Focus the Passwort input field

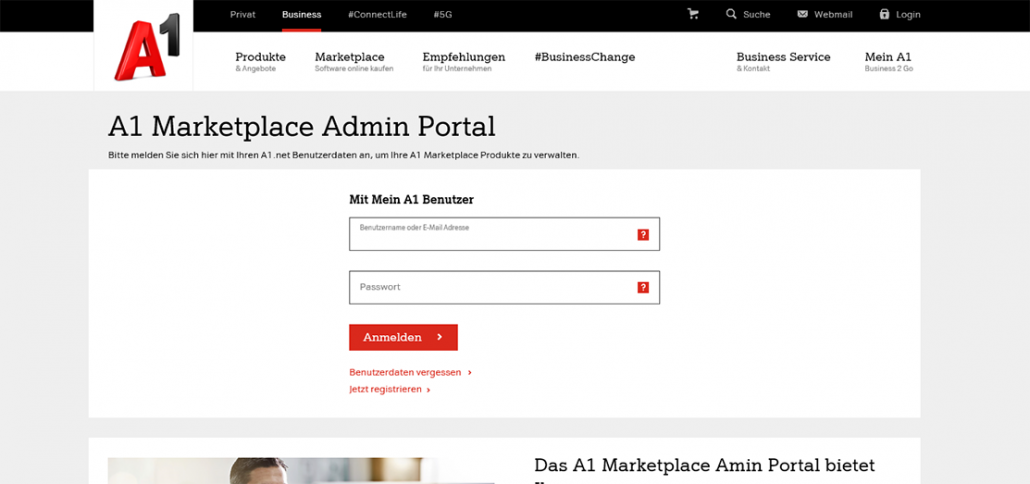pos(504,288)
